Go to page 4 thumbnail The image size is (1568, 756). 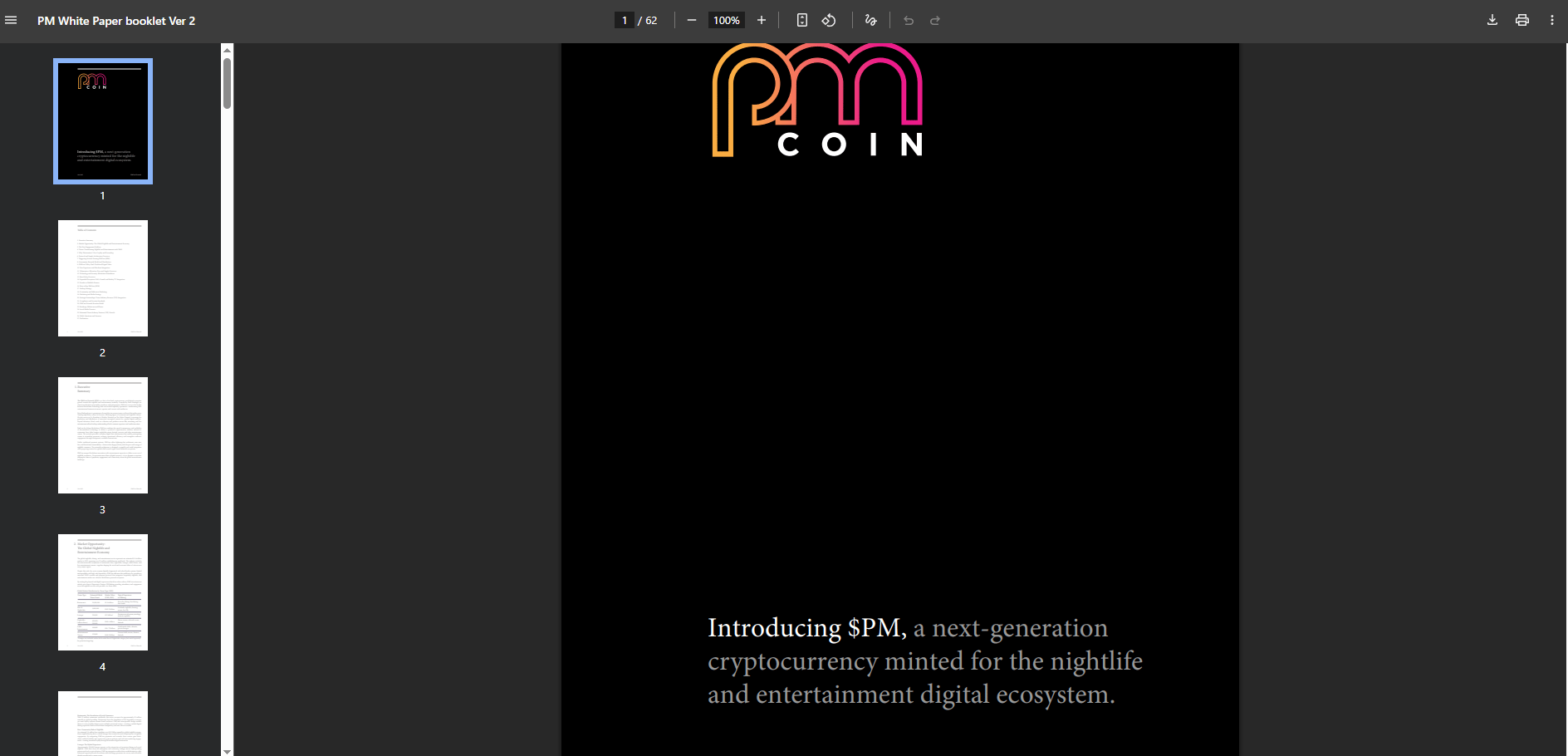coord(103,592)
